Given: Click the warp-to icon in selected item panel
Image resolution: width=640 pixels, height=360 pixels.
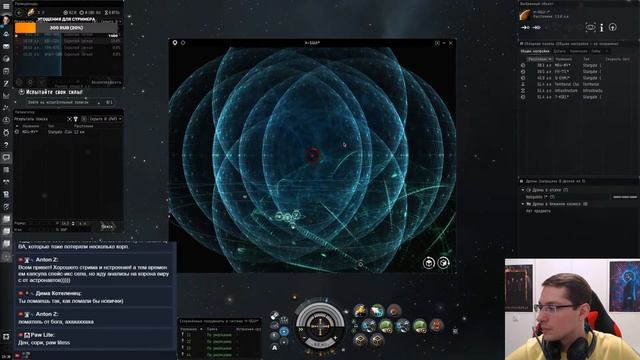Looking at the screenshot, I should (536, 27).
